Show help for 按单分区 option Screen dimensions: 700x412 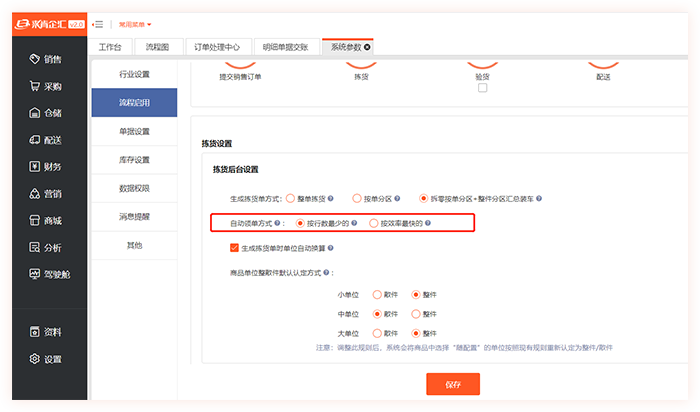(x=397, y=199)
